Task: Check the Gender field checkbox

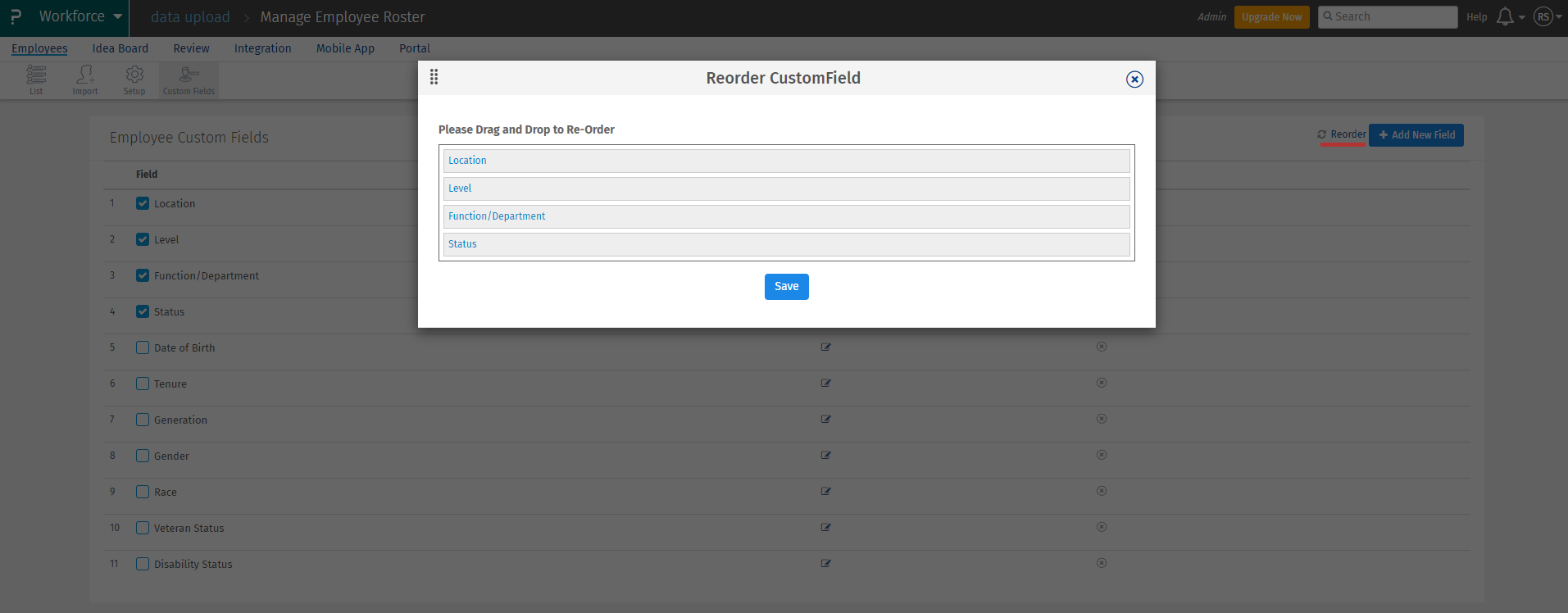Action: pos(143,456)
